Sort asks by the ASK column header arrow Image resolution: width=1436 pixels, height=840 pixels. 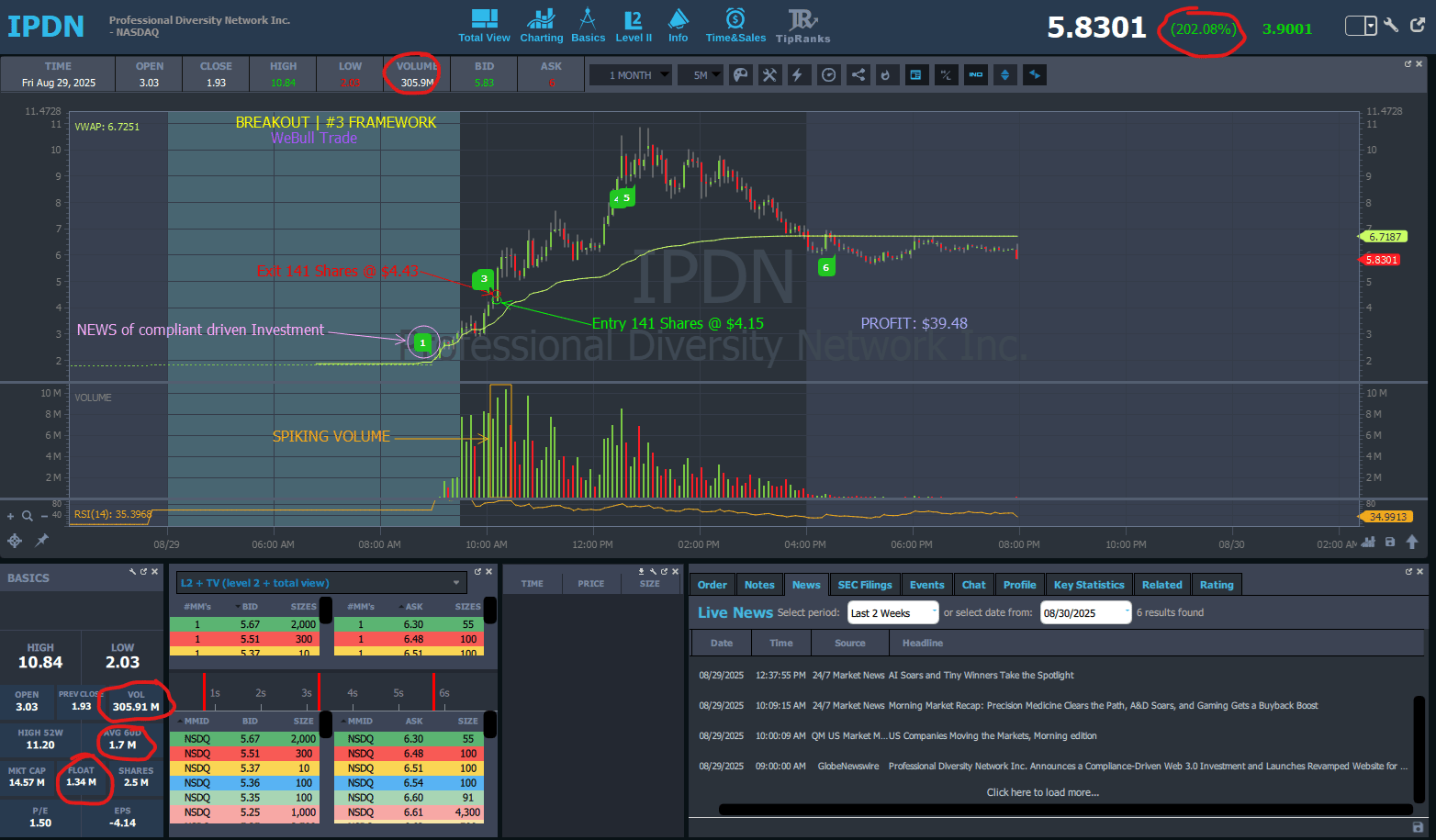pos(401,607)
